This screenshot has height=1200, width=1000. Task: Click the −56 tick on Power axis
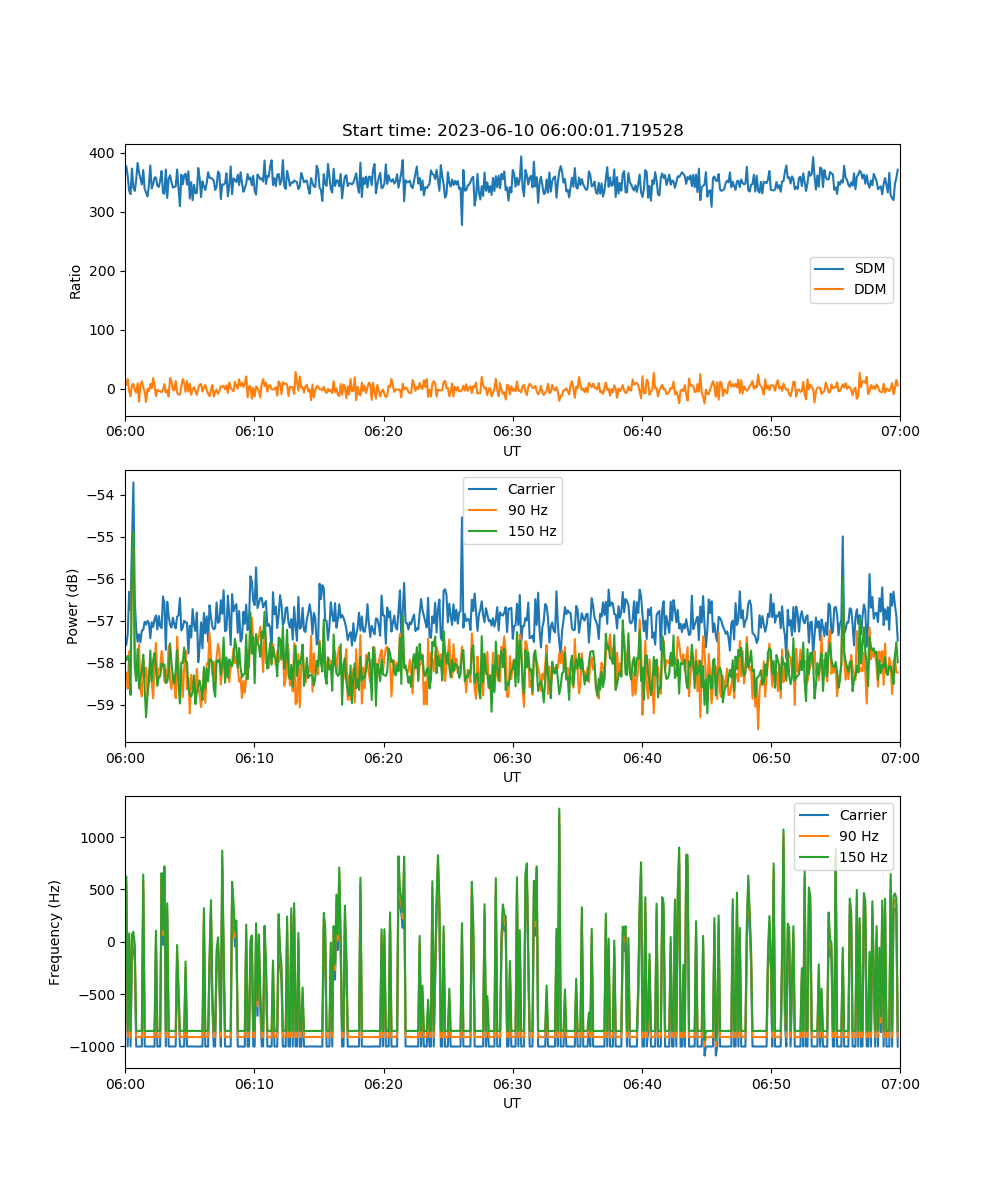coord(102,579)
